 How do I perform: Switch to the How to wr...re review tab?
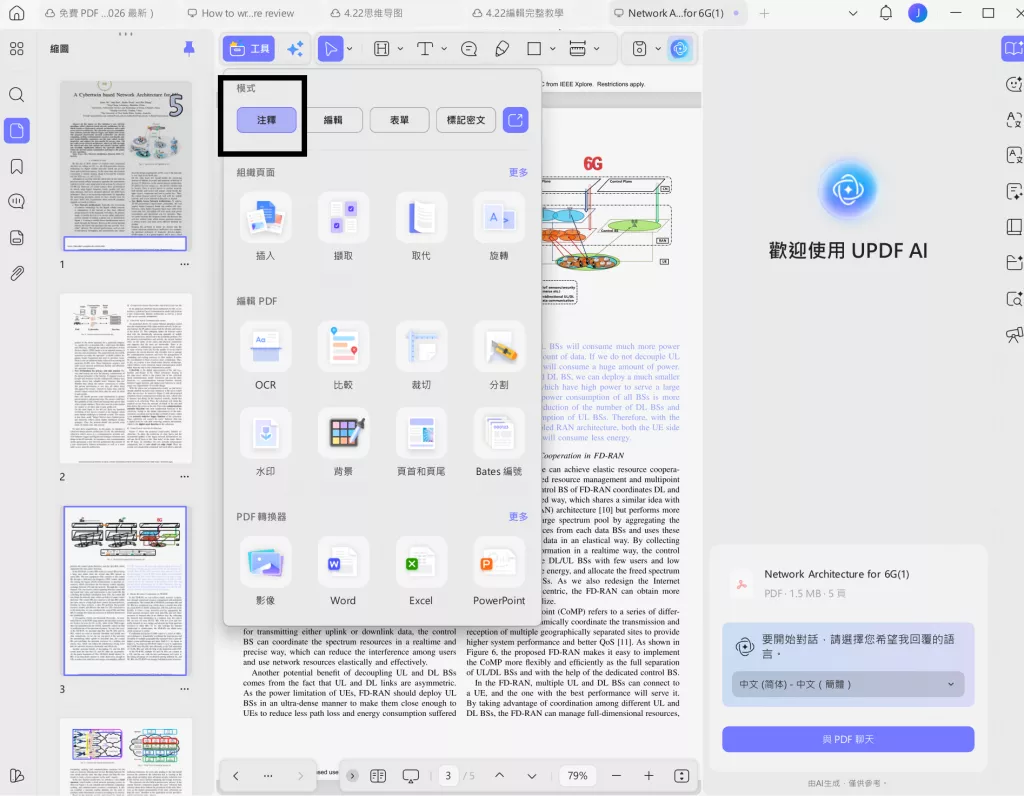(x=241, y=13)
